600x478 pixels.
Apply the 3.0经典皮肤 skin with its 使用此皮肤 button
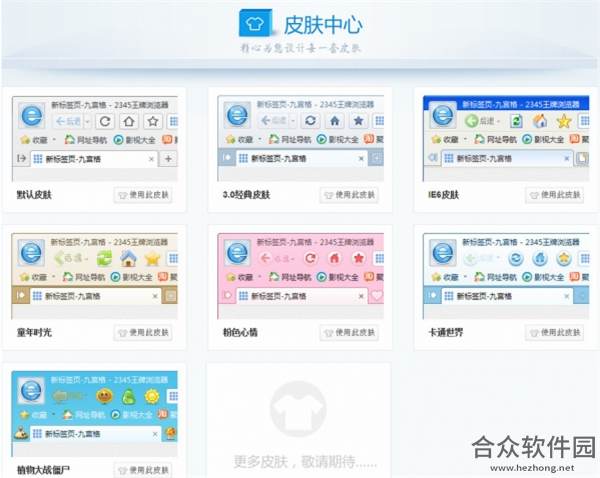tap(349, 195)
